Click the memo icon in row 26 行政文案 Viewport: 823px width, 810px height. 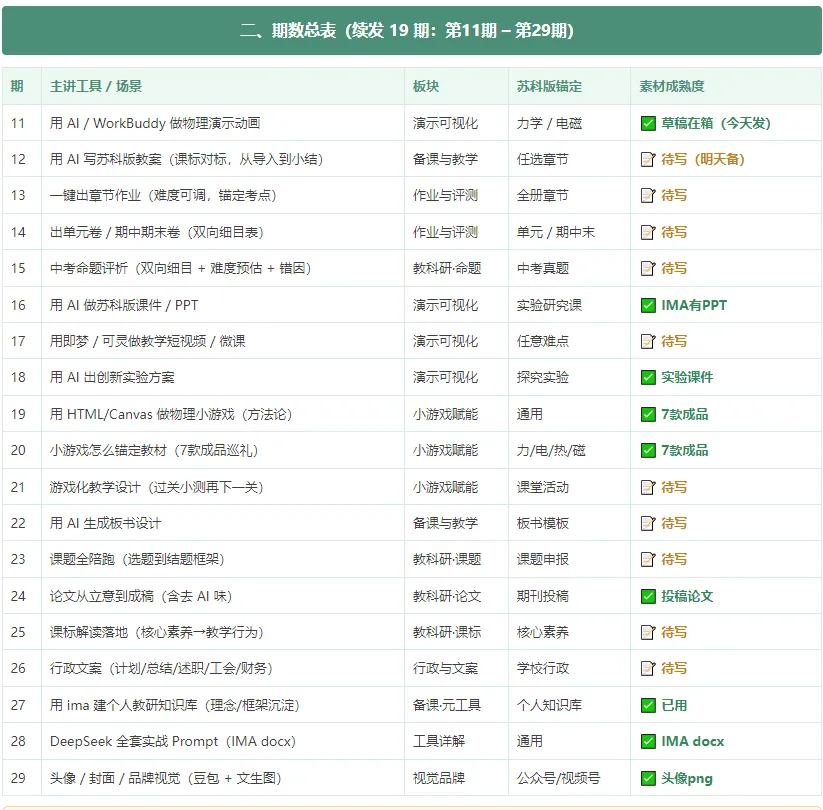coord(648,669)
